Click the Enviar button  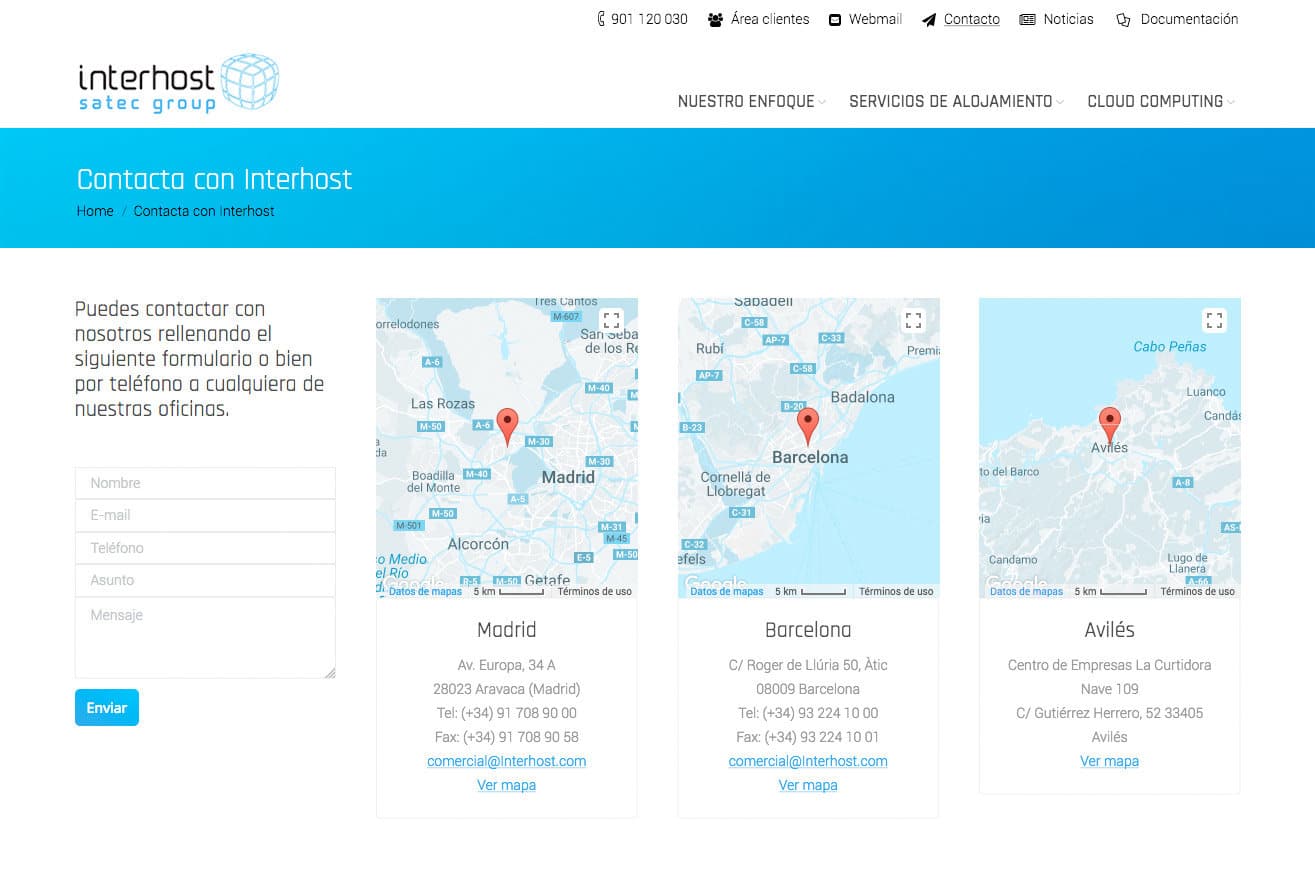[107, 707]
